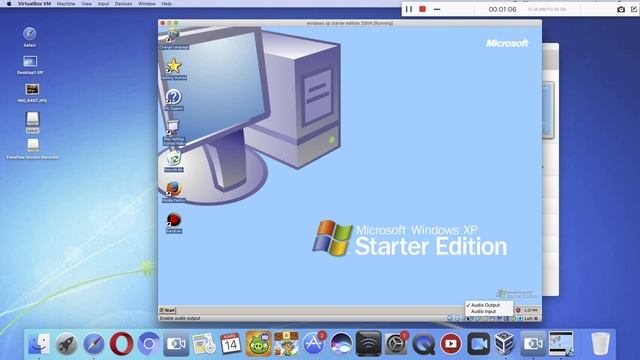
Task: Select the Desktop1.tiff file on the desktop
Action: (x=30, y=65)
